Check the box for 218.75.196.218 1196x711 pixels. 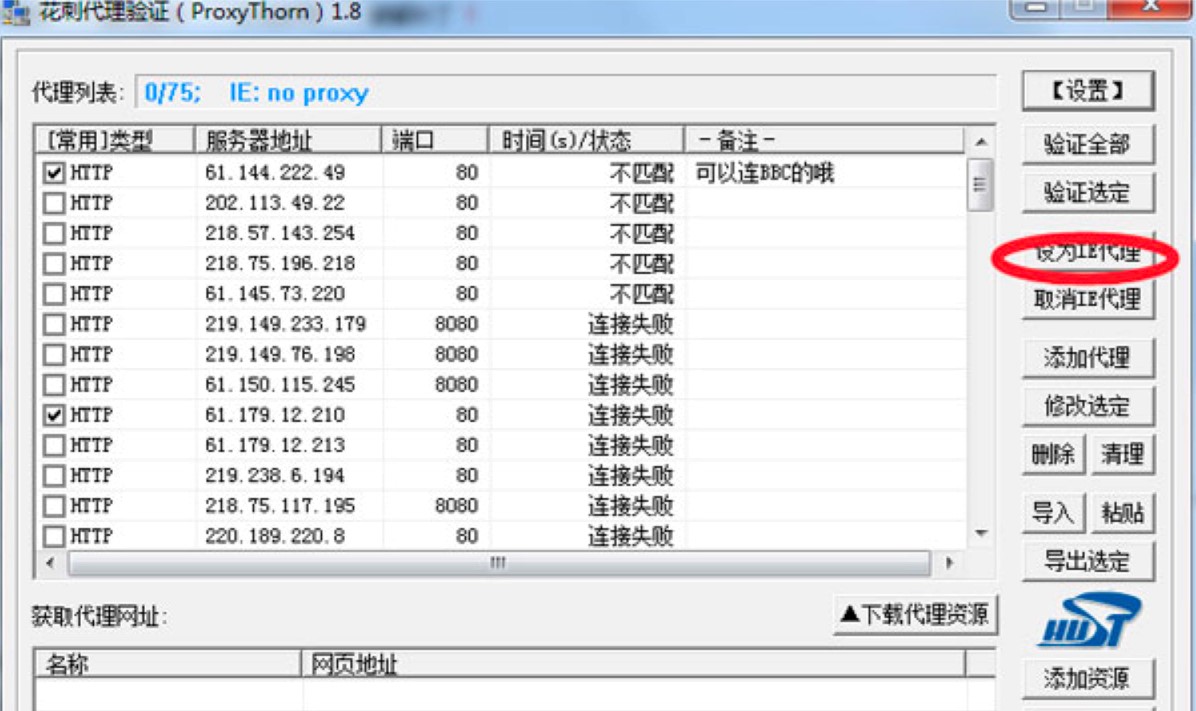(x=53, y=264)
